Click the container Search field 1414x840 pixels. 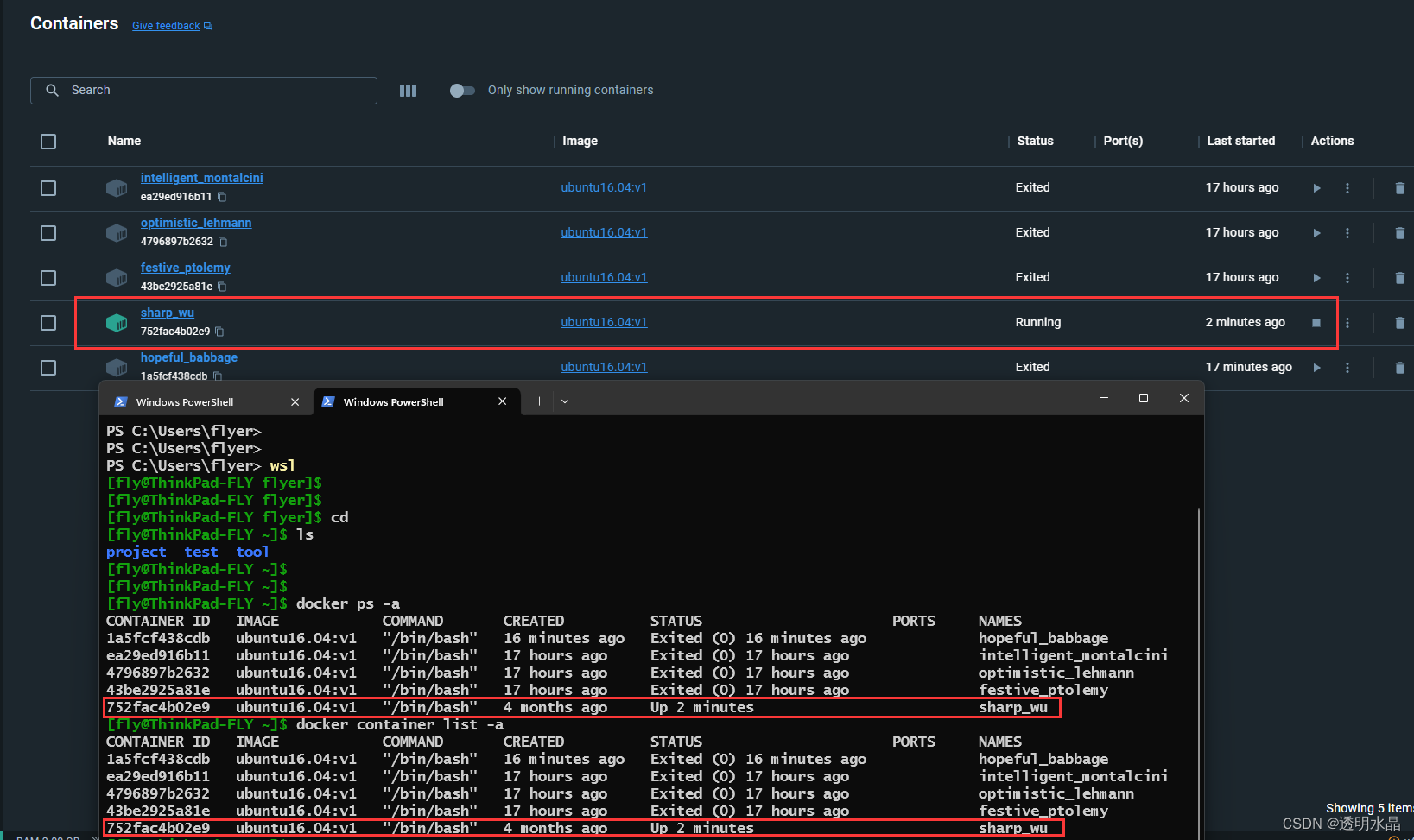pyautogui.click(x=204, y=91)
